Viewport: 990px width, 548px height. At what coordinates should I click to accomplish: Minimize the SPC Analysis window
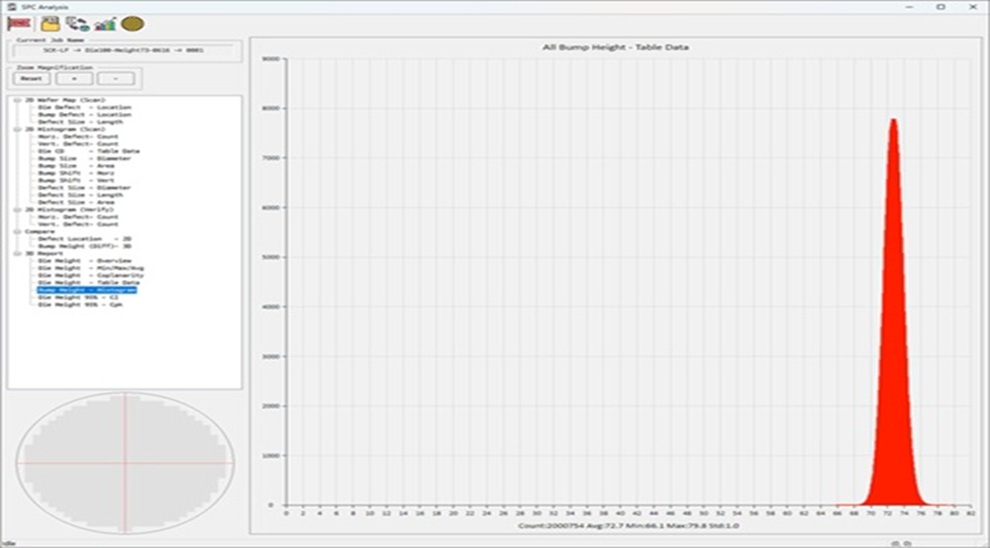tap(909, 6)
